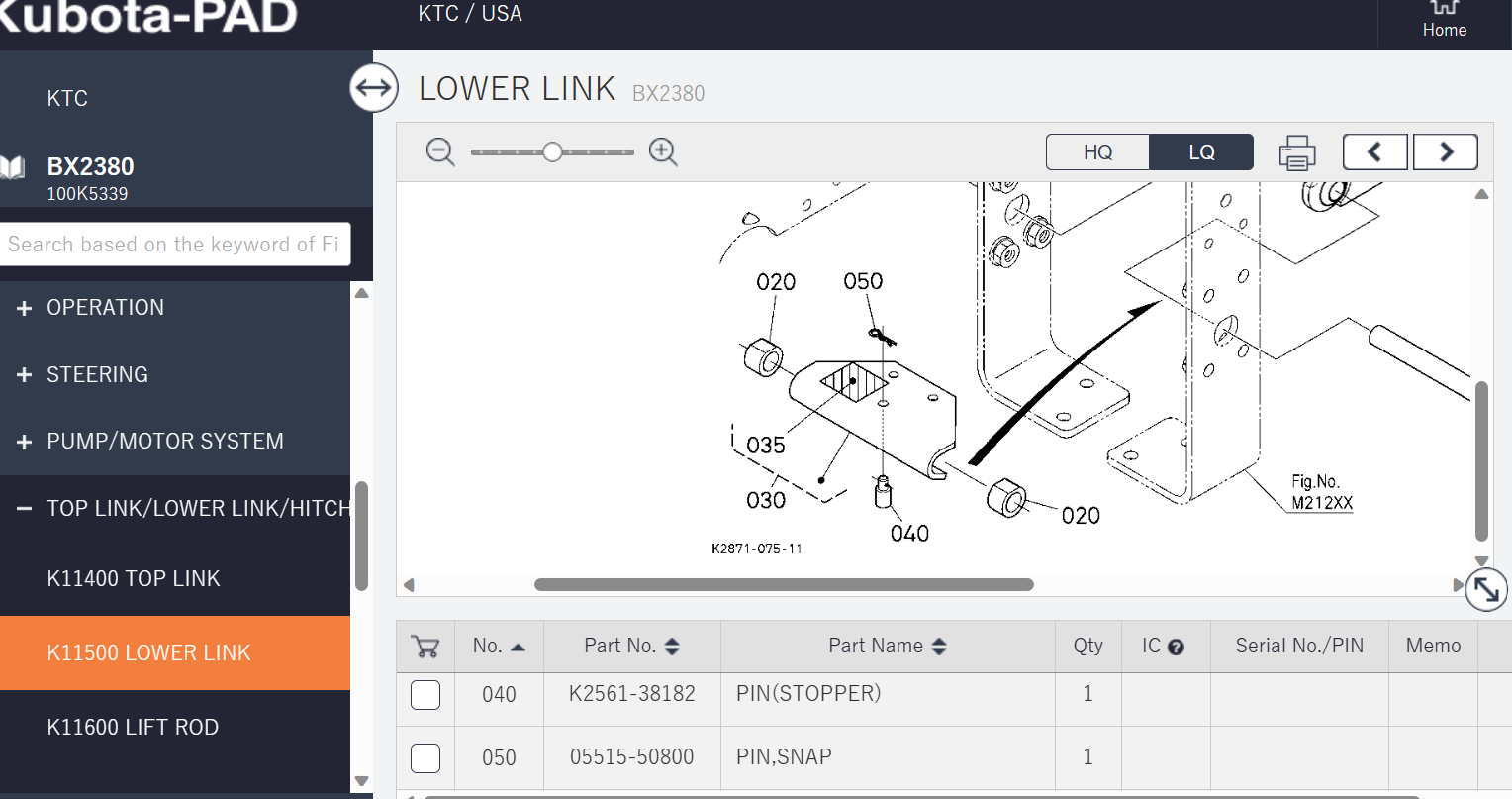
Task: Sort by No. column arrow
Action: click(x=518, y=647)
